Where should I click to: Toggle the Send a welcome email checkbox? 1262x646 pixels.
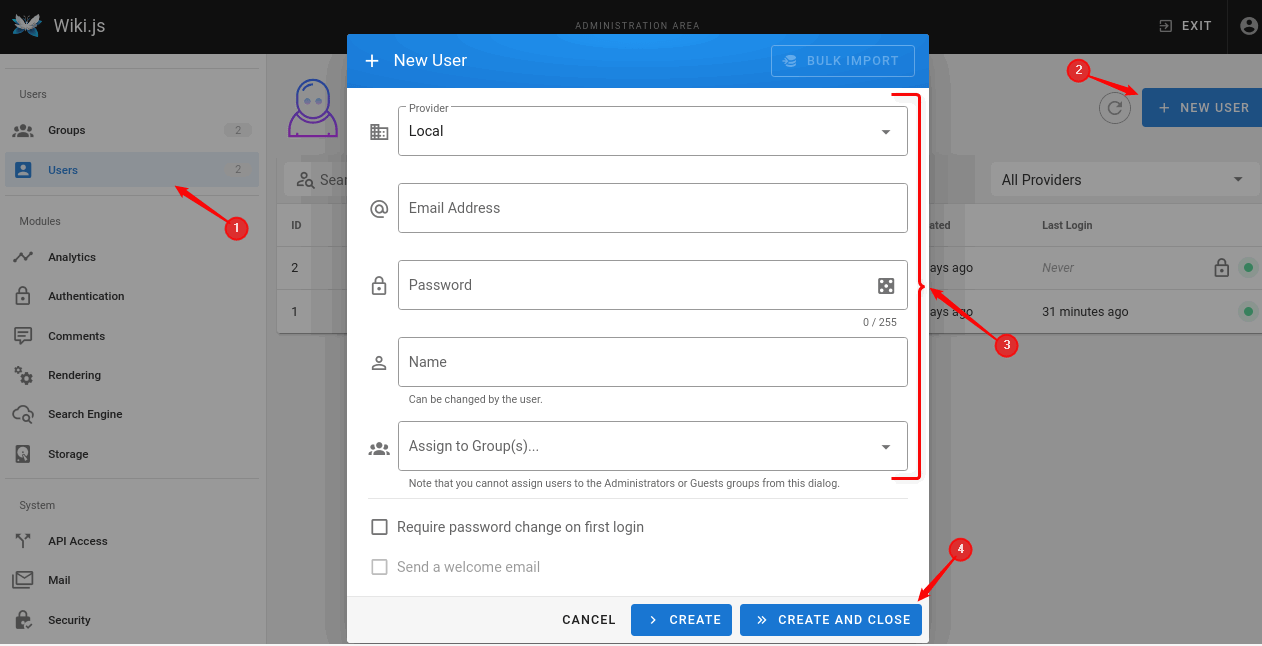(380, 567)
